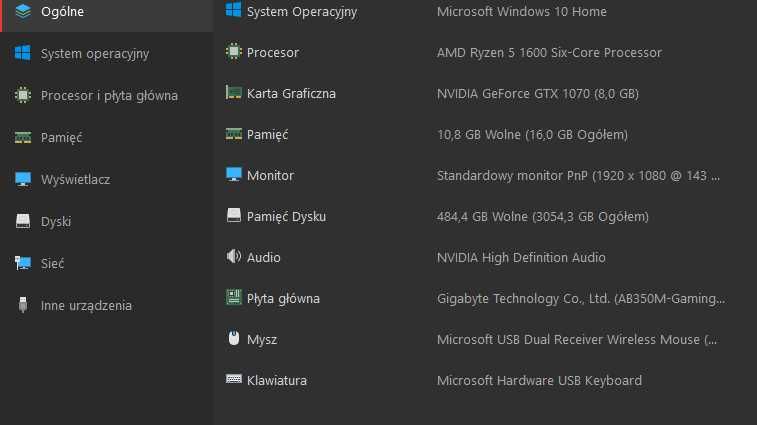The image size is (757, 425).
Task: Click the Monitor label
Action: click(x=270, y=175)
